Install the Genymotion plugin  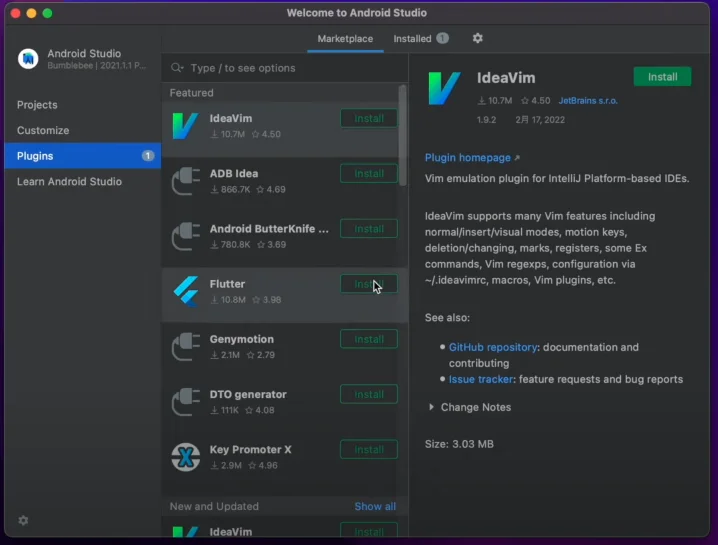(x=369, y=339)
